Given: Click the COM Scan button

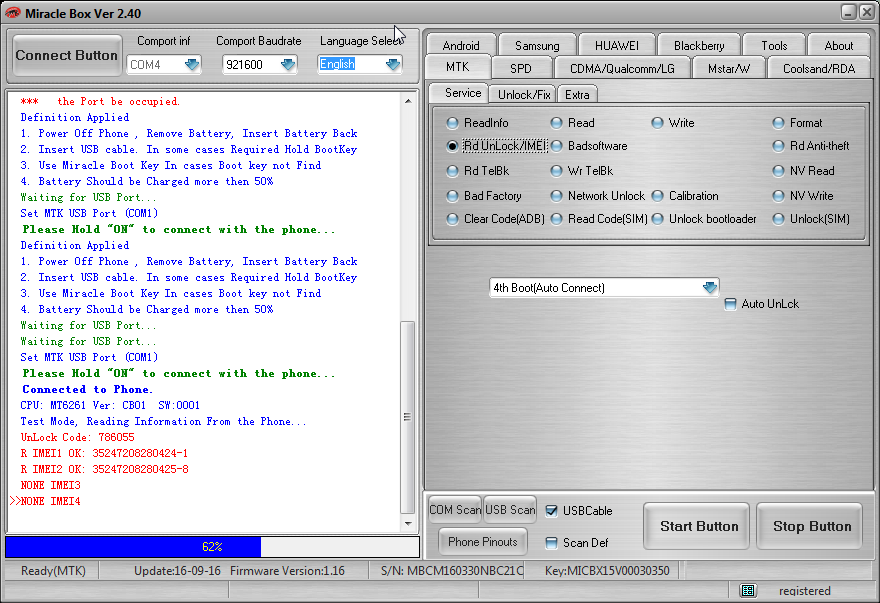Looking at the screenshot, I should (x=455, y=509).
